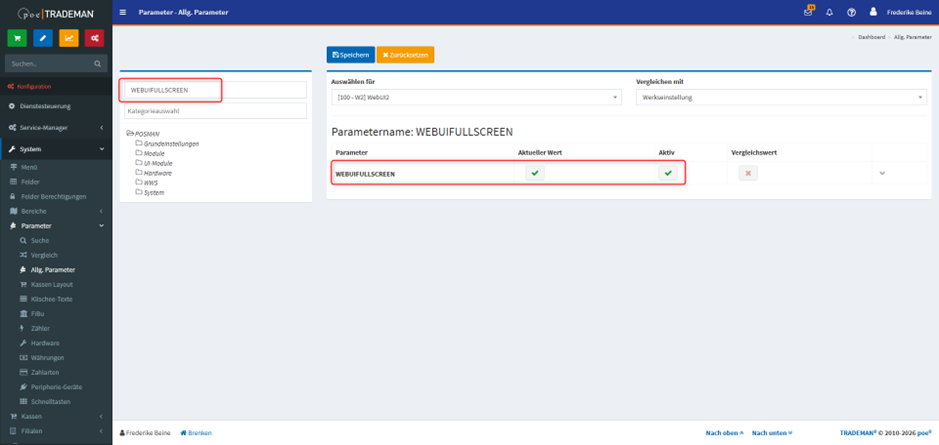This screenshot has height=445, width=939.
Task: Click the Brenken link in footer
Action: coord(196,432)
